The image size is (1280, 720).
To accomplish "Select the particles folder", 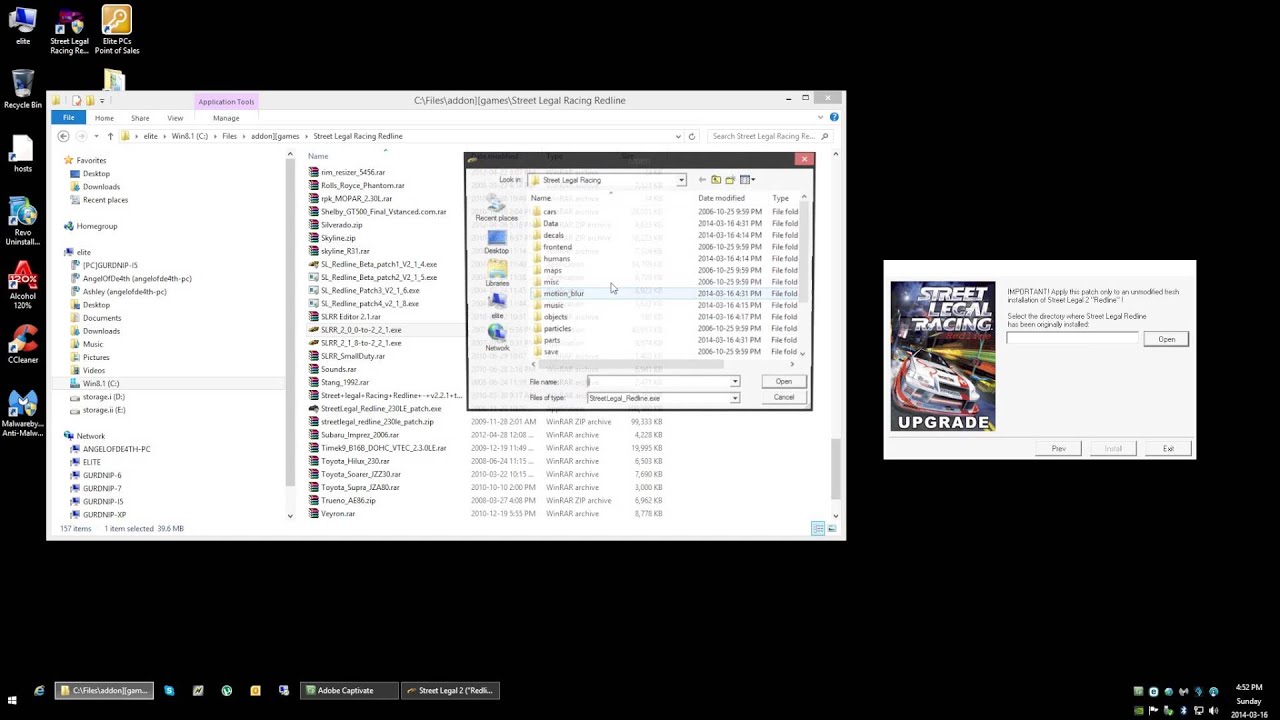I will click(557, 329).
